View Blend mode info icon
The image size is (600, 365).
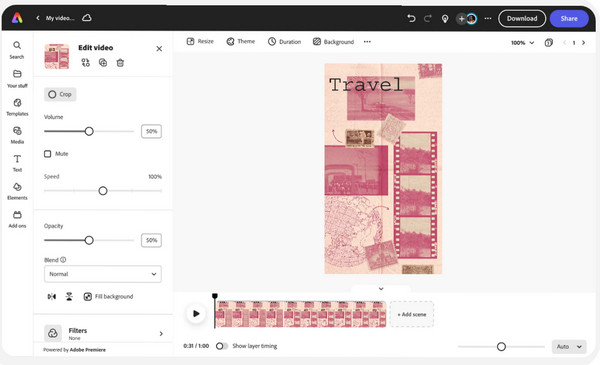tap(63, 260)
